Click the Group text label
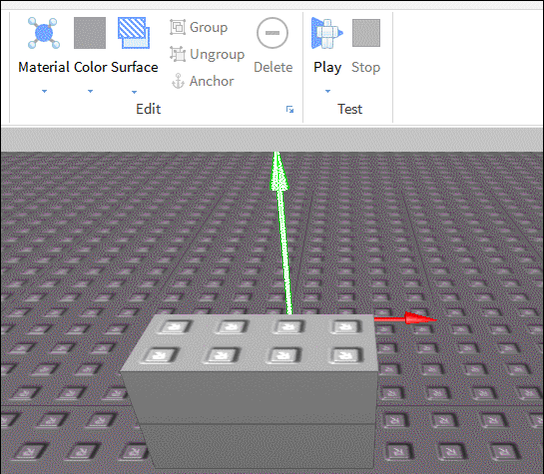The height and width of the screenshot is (474, 544). coord(209,27)
